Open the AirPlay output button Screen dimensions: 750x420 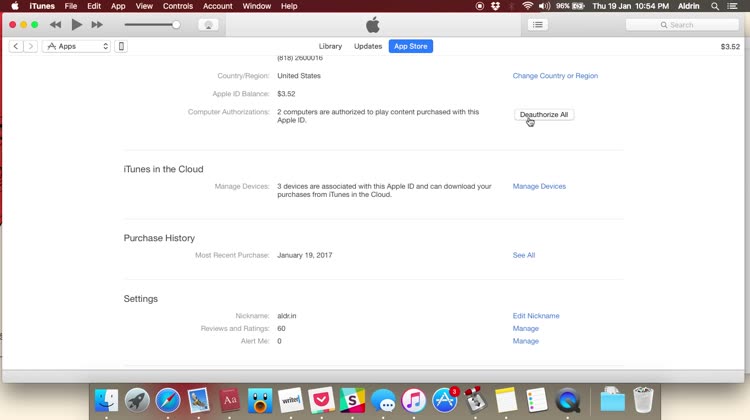[x=209, y=25]
